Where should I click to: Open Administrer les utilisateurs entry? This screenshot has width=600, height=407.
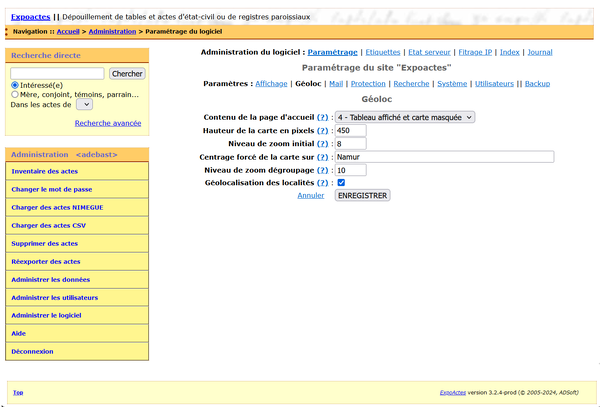point(77,297)
